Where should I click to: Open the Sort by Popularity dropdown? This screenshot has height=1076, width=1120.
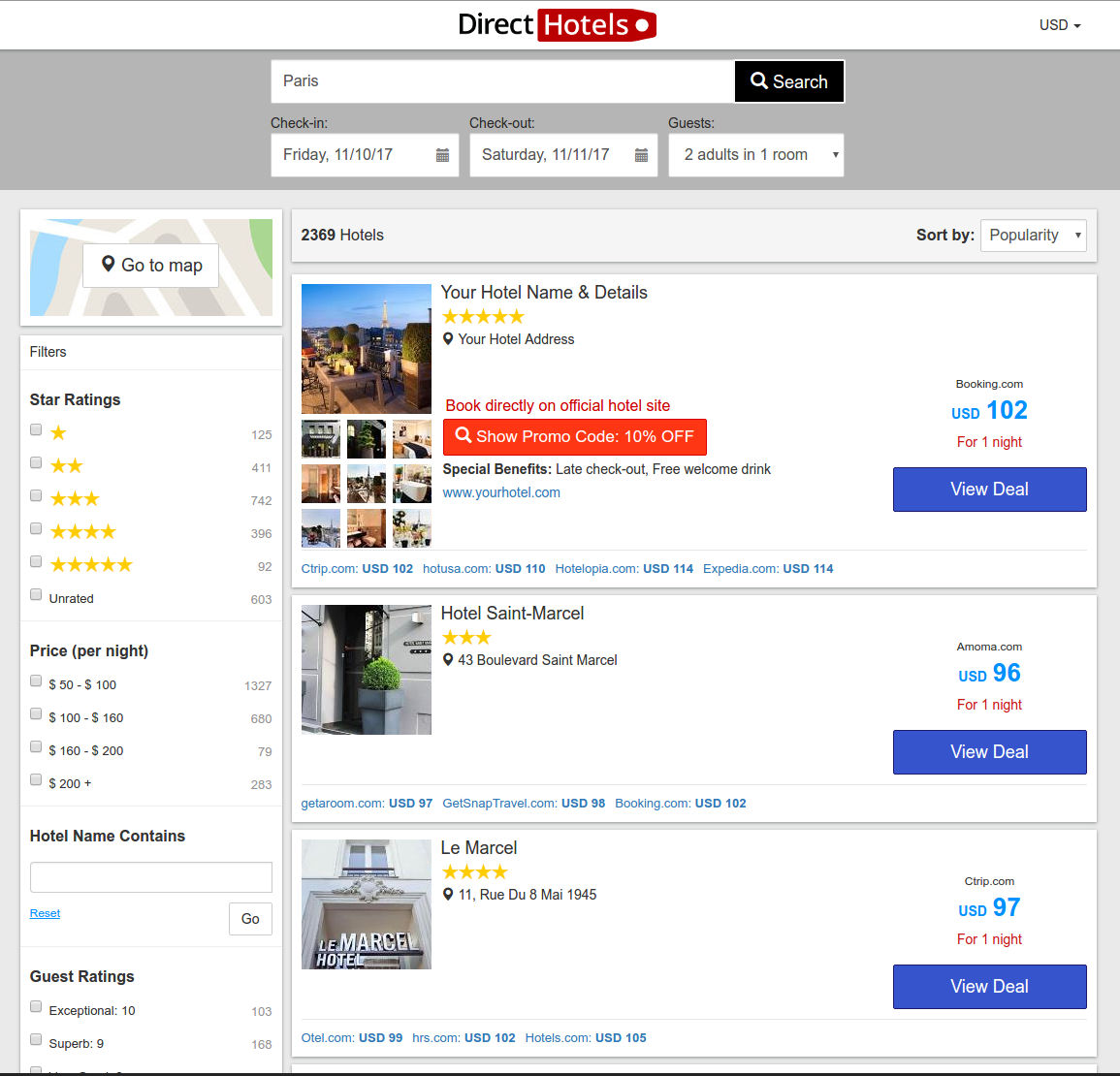point(1034,235)
